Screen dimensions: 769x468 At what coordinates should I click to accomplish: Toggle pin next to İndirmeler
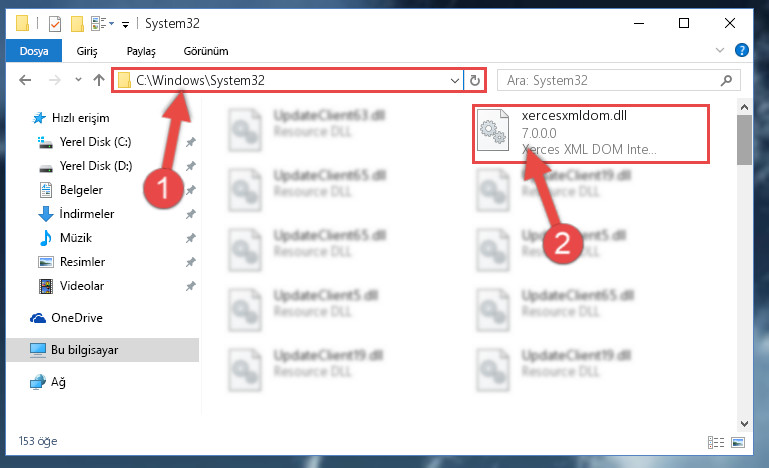[190, 214]
